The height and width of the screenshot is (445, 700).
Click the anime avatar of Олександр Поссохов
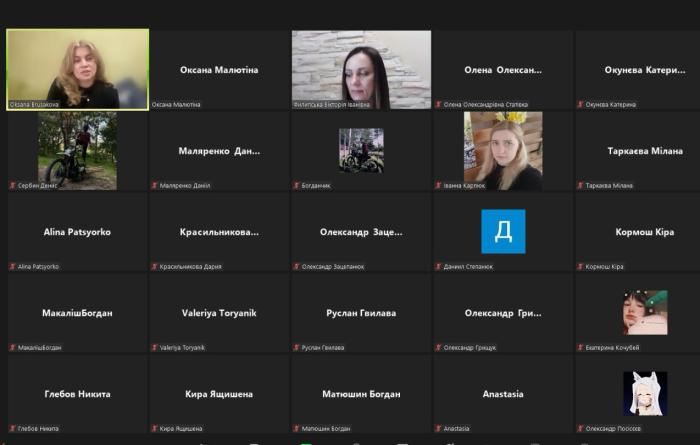point(645,393)
